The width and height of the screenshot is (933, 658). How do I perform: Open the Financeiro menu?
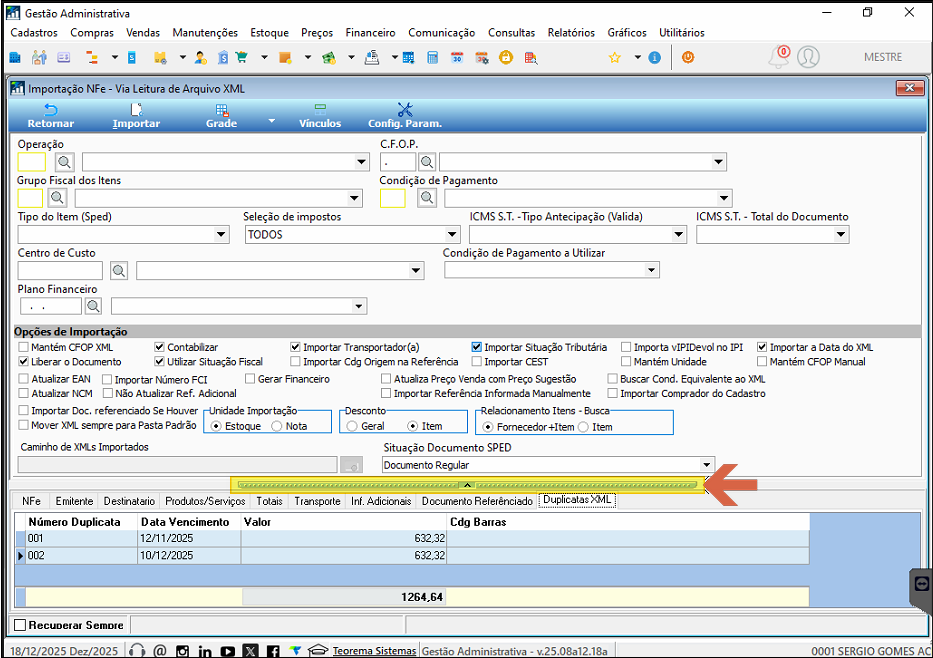tap(370, 33)
